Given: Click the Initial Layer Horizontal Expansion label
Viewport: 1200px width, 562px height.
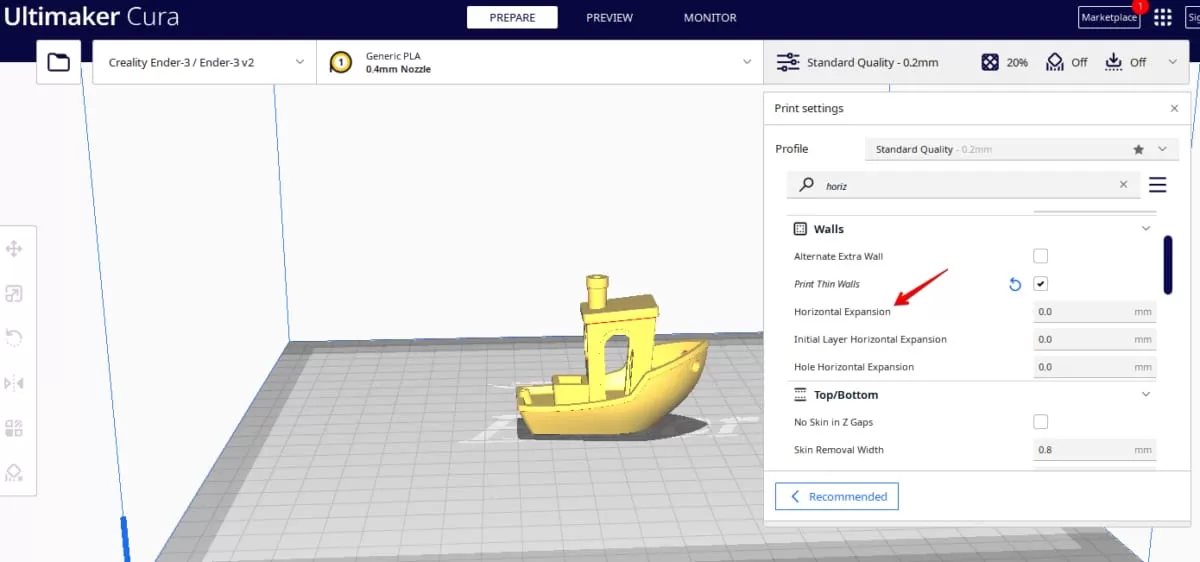Looking at the screenshot, I should (870, 340).
